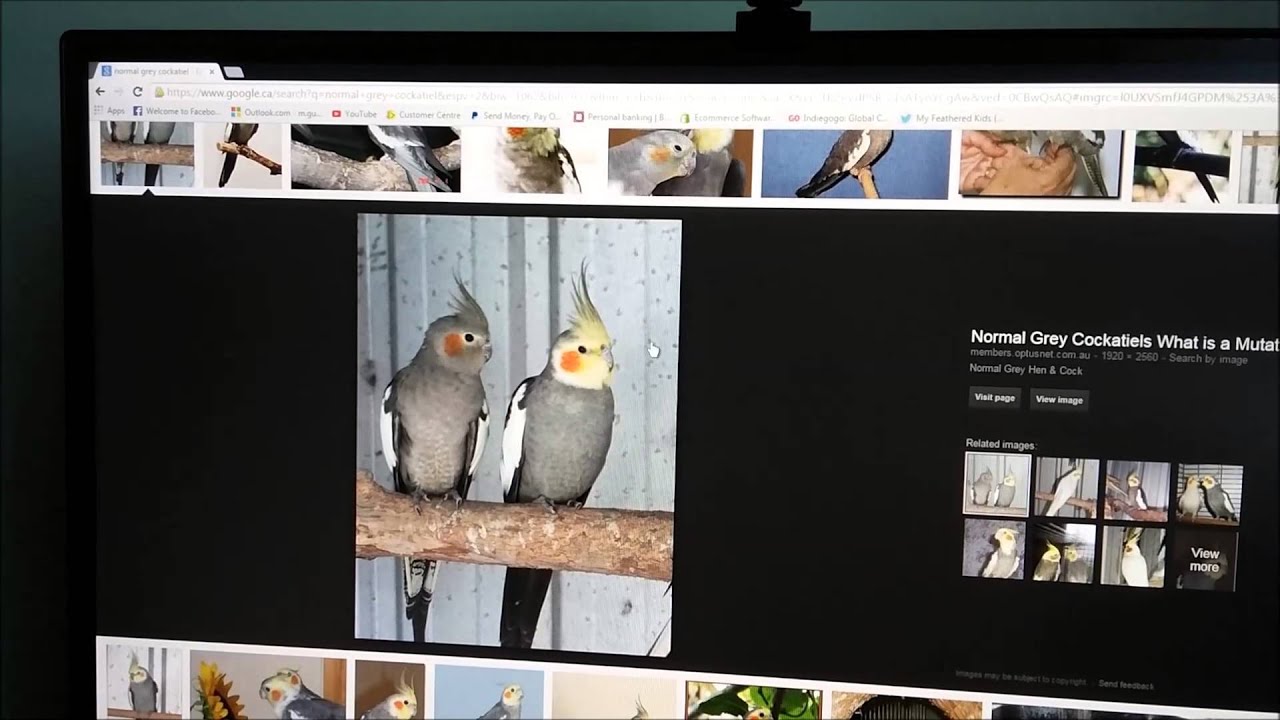Open the Customer Centre bookmark
This screenshot has width=1280, height=720.
click(423, 115)
